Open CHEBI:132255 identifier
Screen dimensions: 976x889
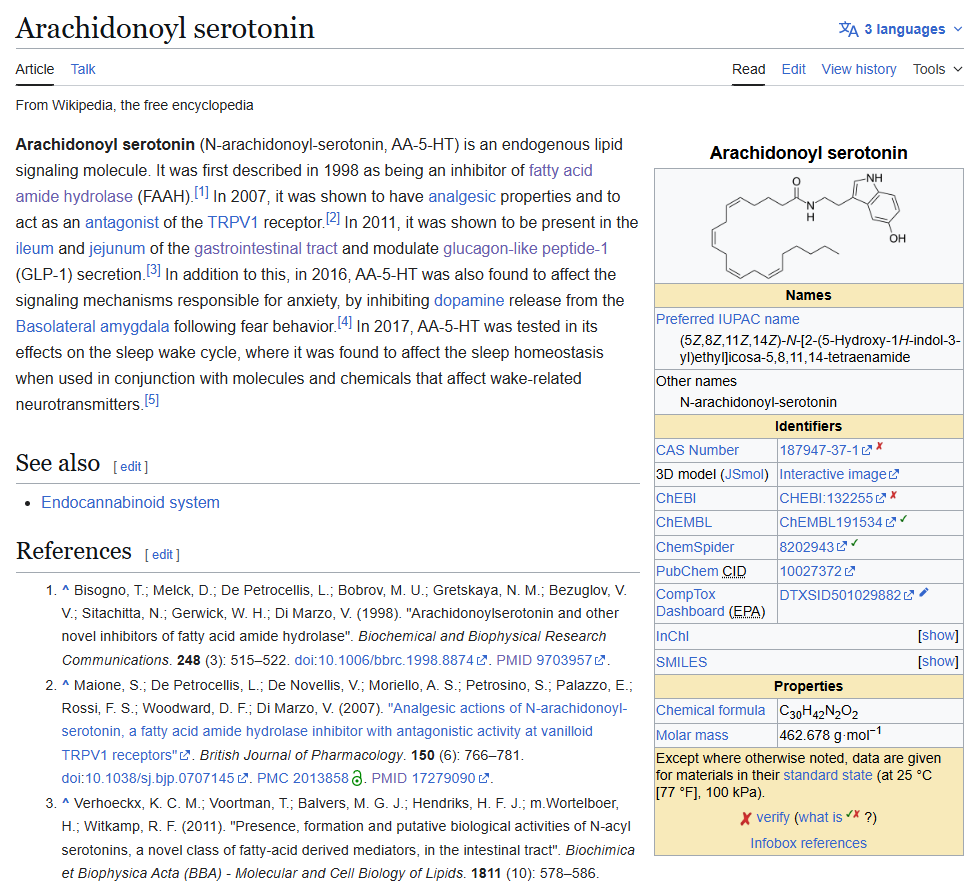[826, 499]
